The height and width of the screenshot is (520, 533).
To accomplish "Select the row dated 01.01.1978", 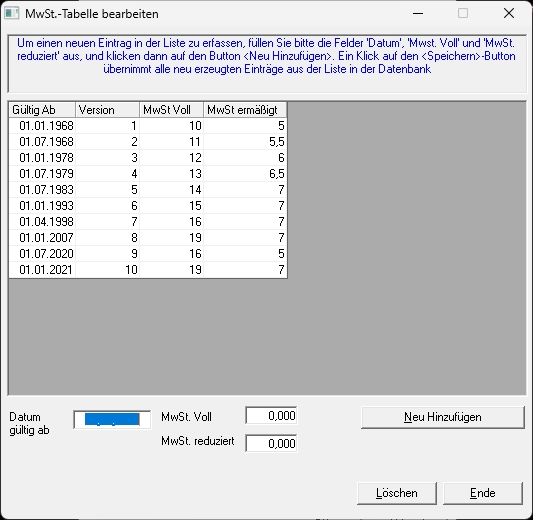I will (x=148, y=158).
